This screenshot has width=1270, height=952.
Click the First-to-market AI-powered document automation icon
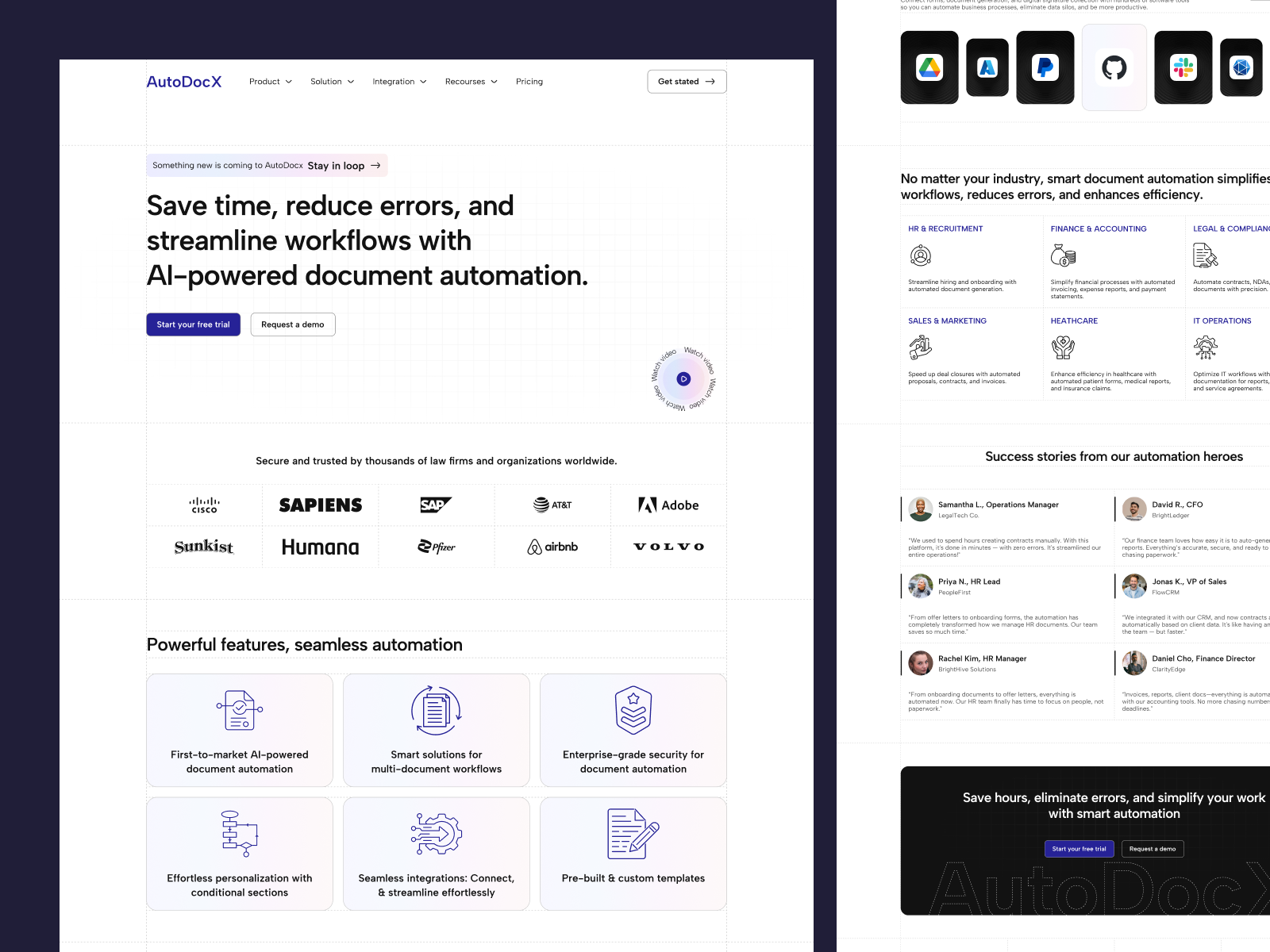click(240, 710)
